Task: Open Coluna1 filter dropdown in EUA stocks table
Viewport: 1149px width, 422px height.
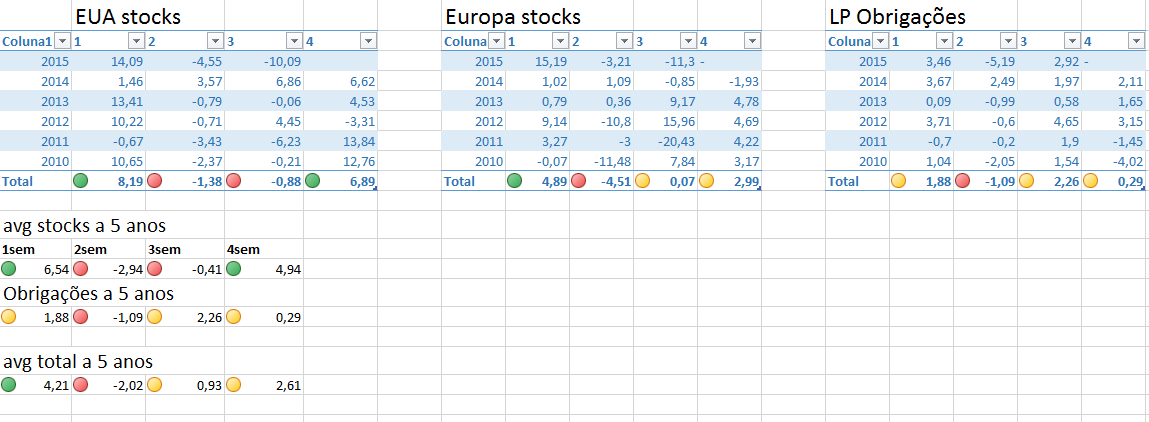Action: click(62, 41)
